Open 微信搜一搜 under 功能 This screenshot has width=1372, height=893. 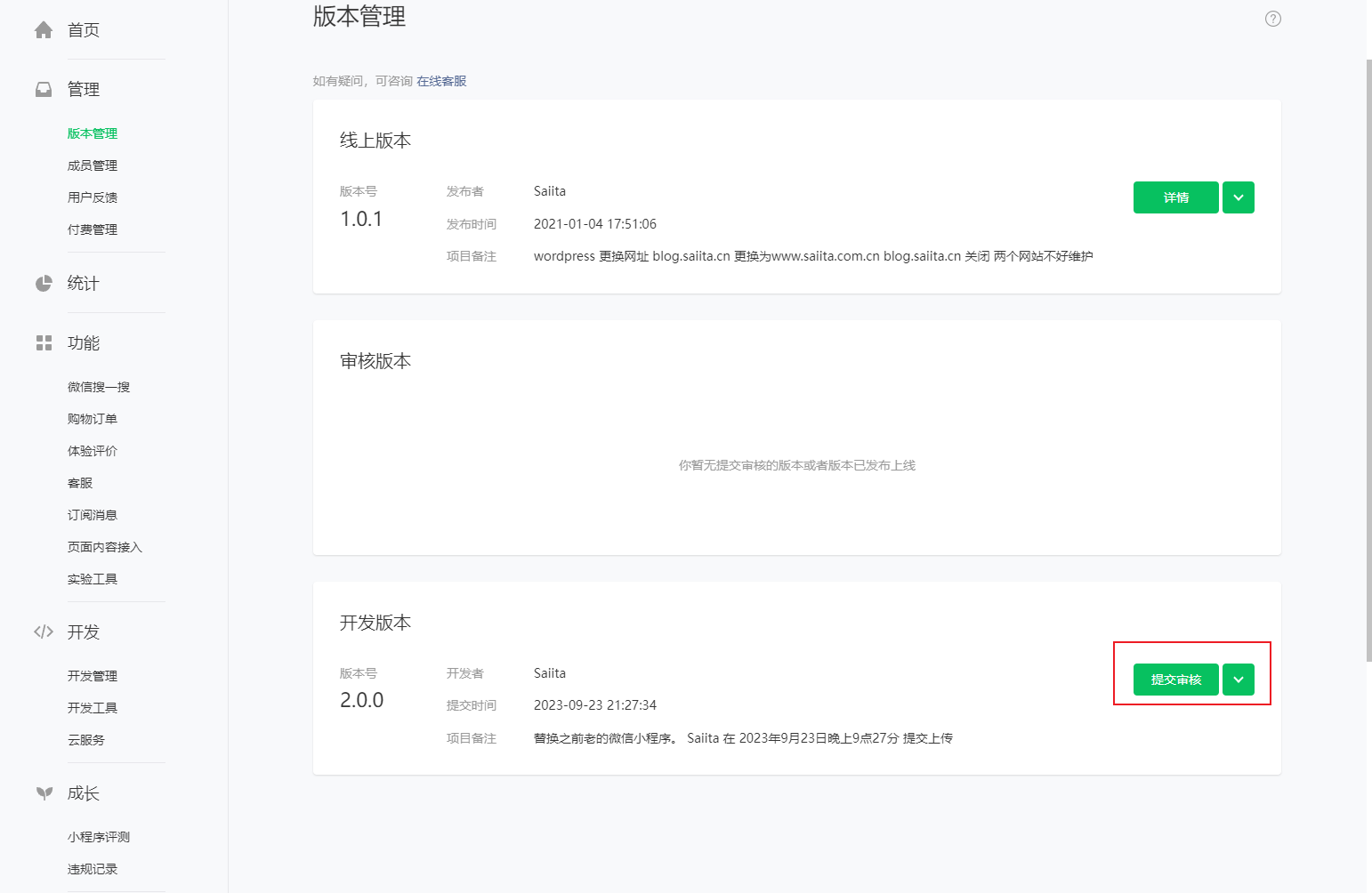(x=99, y=387)
